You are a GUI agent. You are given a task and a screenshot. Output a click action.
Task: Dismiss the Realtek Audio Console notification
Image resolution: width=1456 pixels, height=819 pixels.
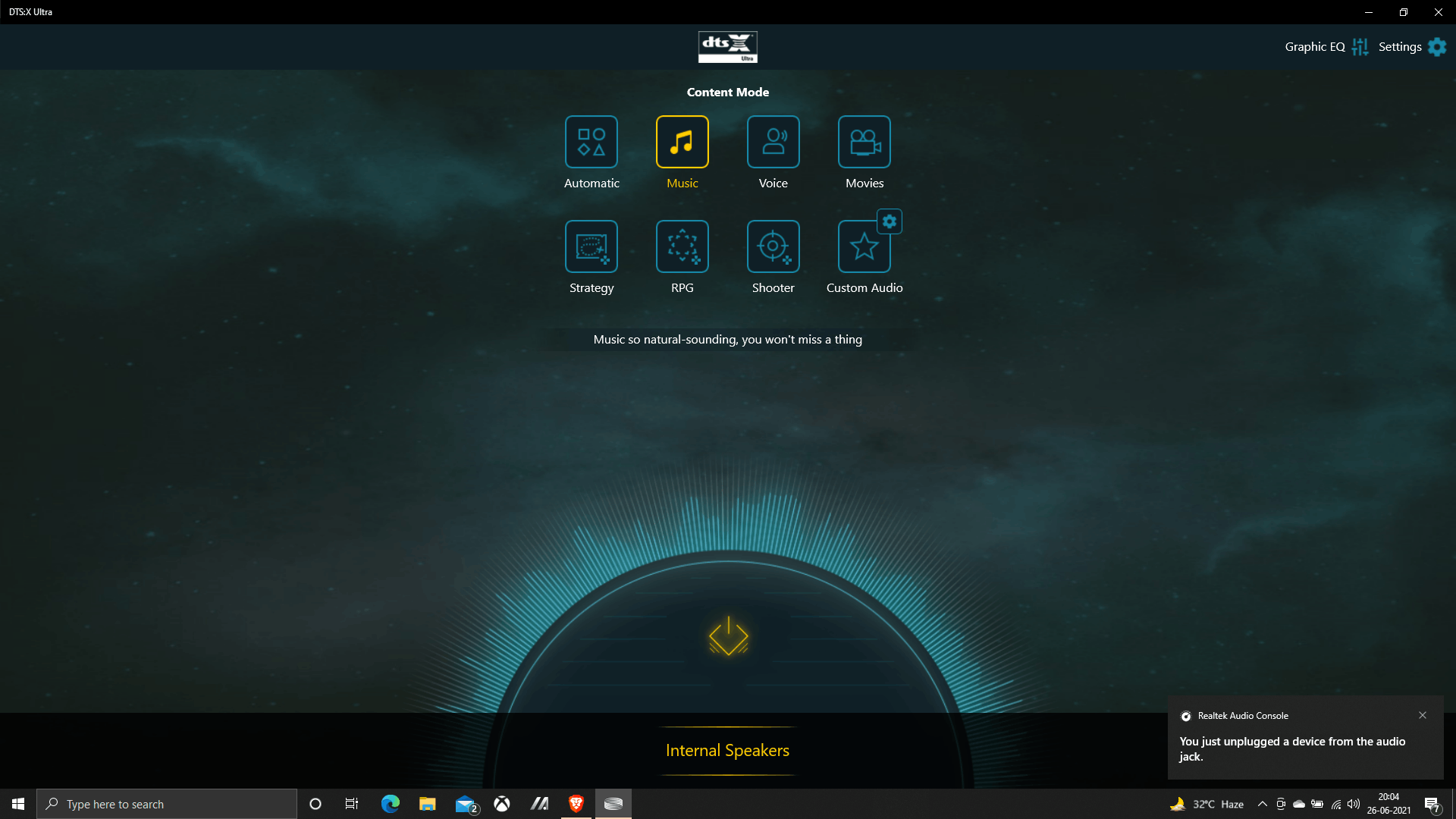pyautogui.click(x=1423, y=715)
